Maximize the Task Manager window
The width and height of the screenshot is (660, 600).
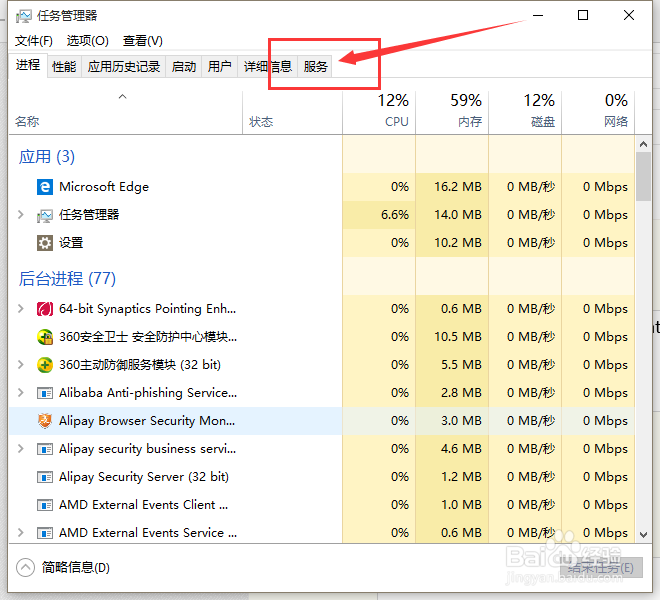click(x=583, y=16)
